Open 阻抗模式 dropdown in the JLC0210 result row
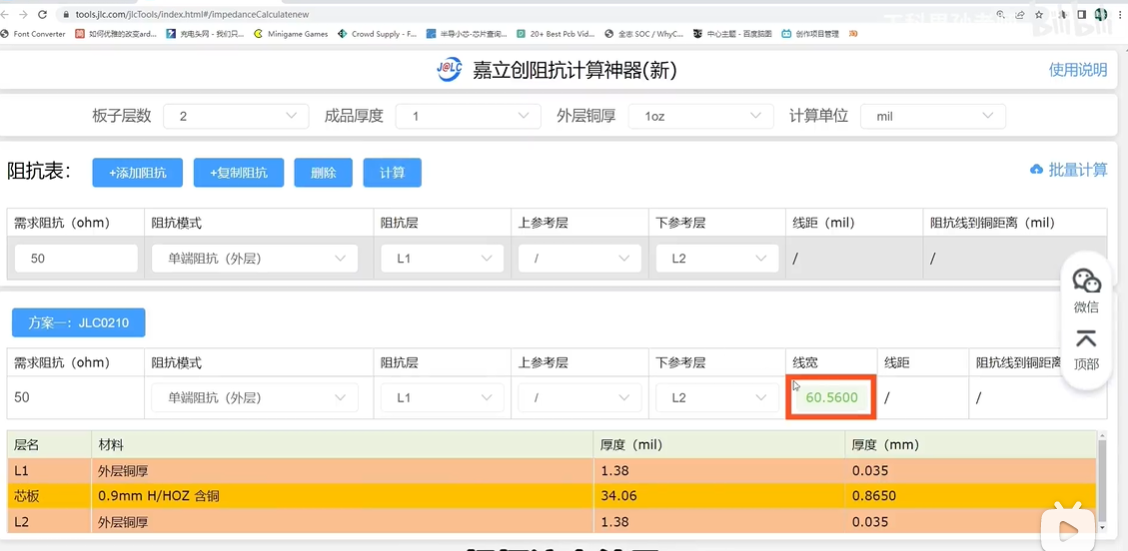The image size is (1128, 551). click(x=255, y=398)
